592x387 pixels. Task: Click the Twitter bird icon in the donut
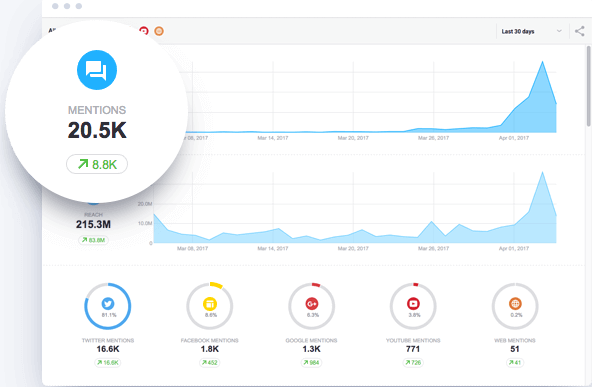(x=108, y=304)
